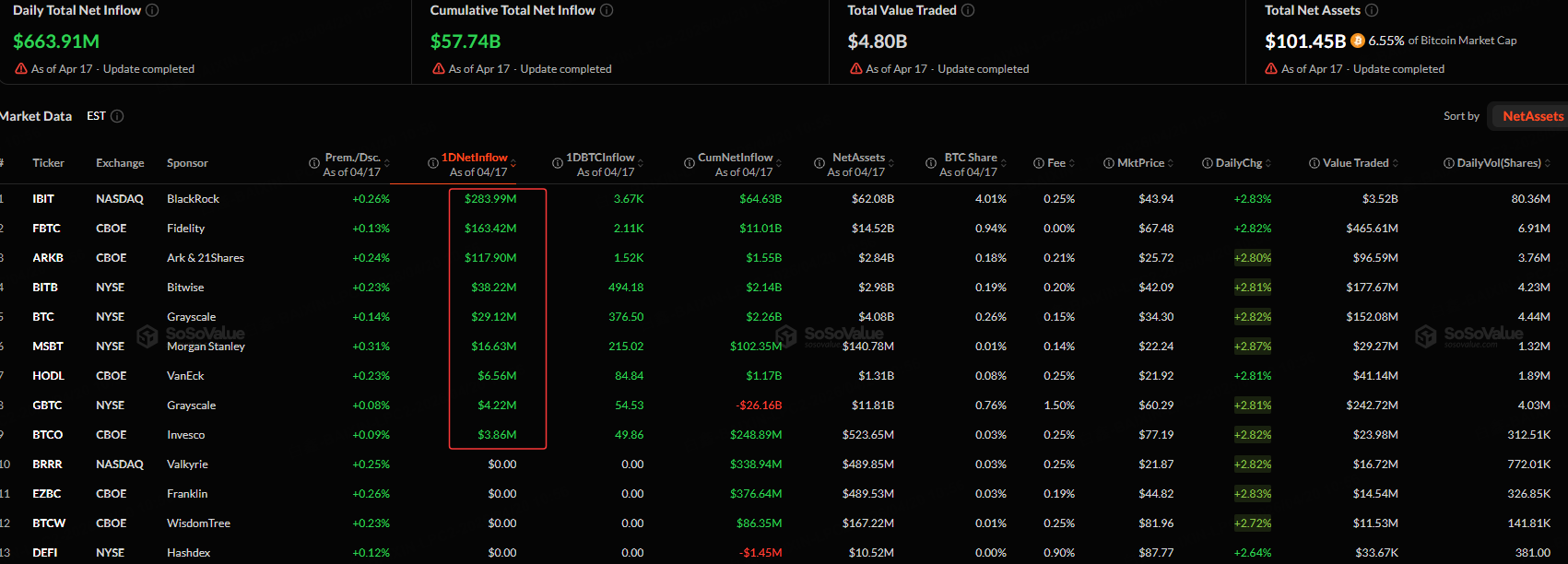This screenshot has height=564, width=1568.
Task: Click warning icon under the $663.91M value
Action: pos(20,69)
